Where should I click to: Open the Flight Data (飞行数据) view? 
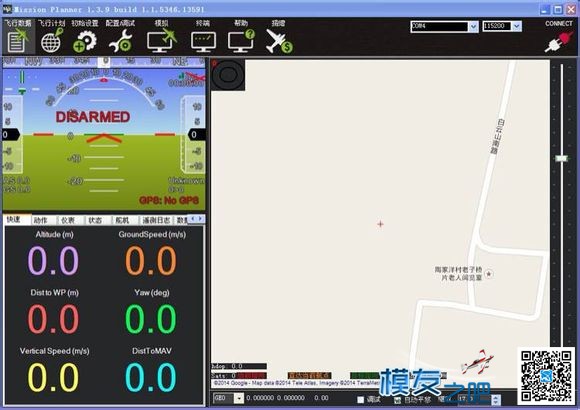click(18, 36)
